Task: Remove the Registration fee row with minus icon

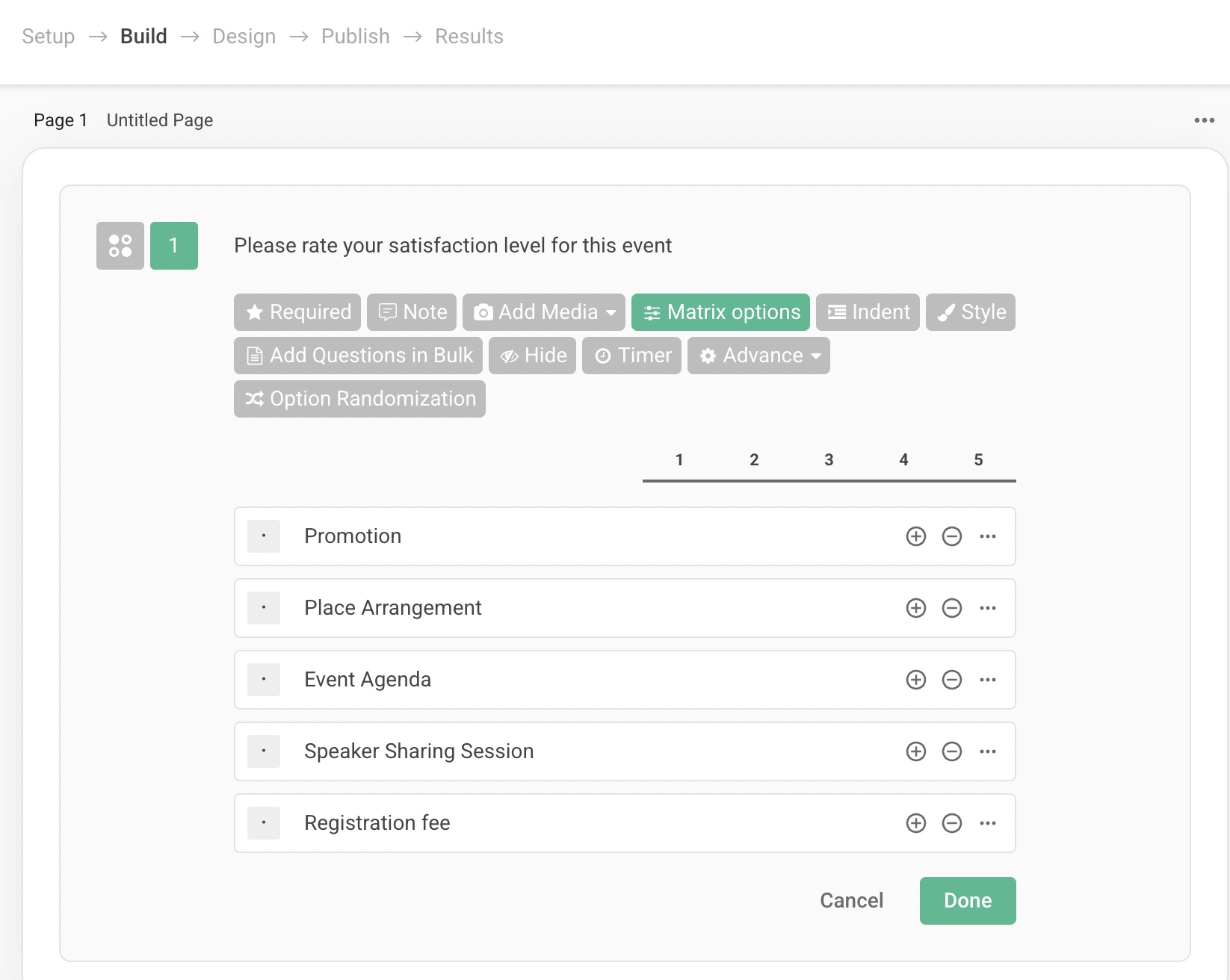Action: click(x=952, y=823)
